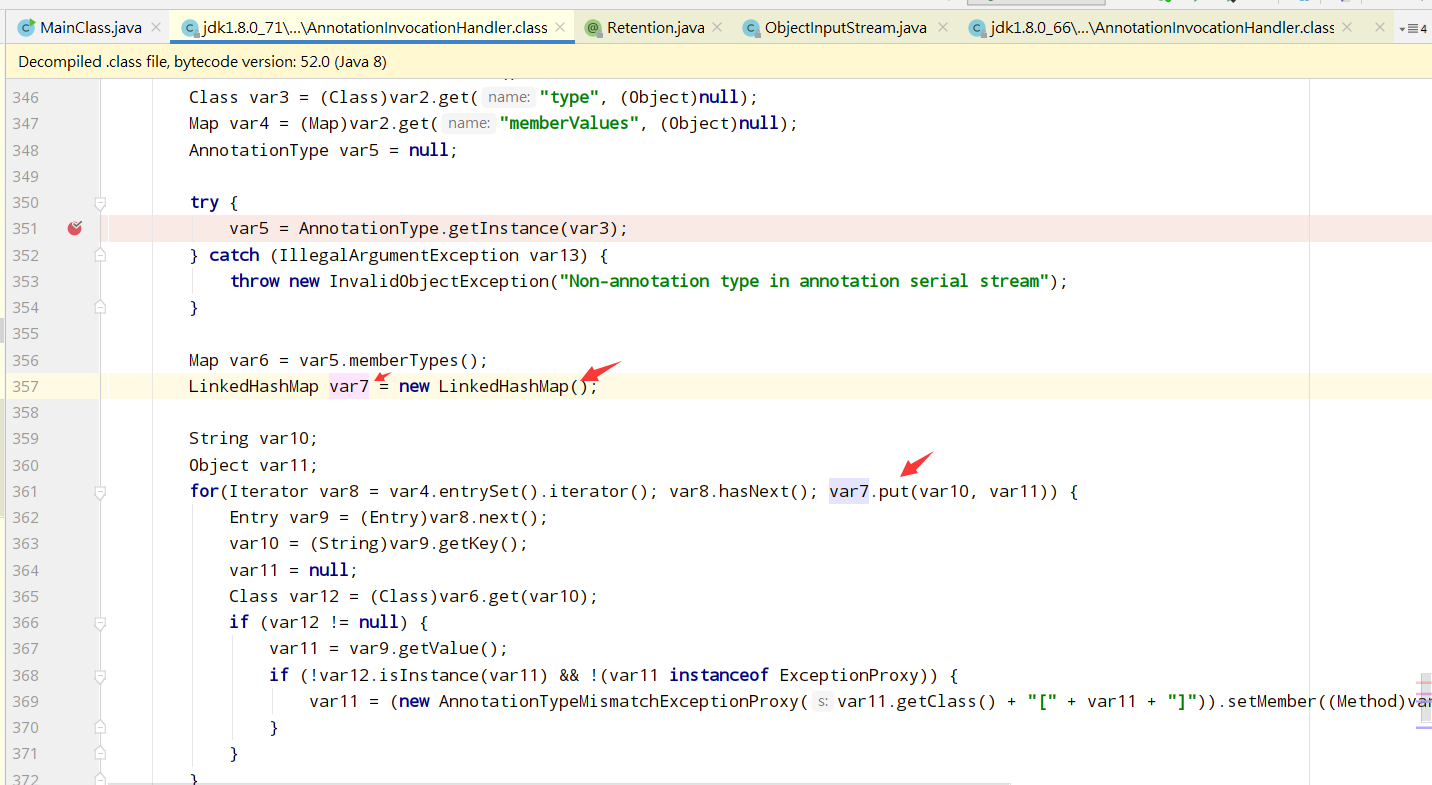The image size is (1432, 785).
Task: Collapse the nested if at line 368
Action: (100, 675)
